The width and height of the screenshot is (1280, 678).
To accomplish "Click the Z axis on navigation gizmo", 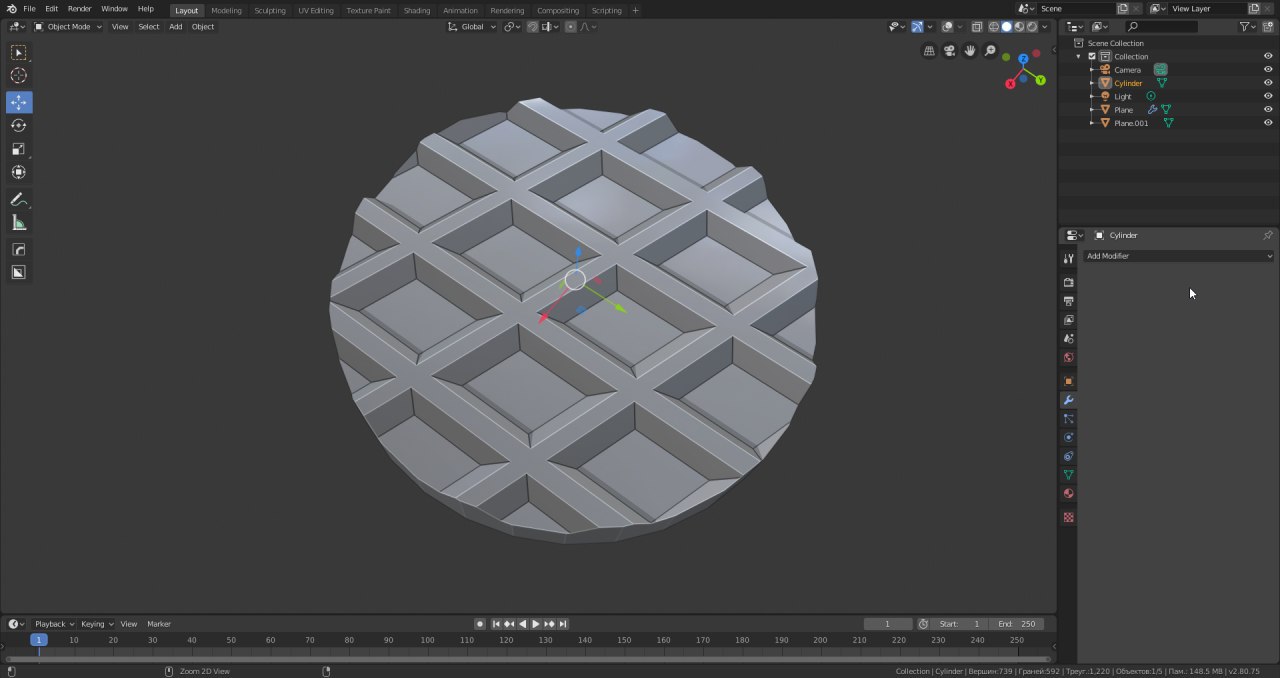I will (x=1024, y=59).
